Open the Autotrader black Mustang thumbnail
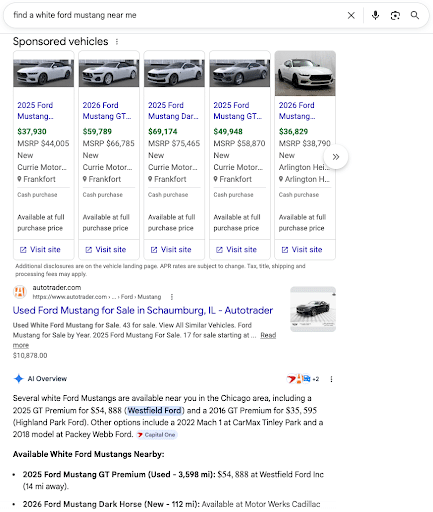This screenshot has width=433, height=512. [x=313, y=309]
